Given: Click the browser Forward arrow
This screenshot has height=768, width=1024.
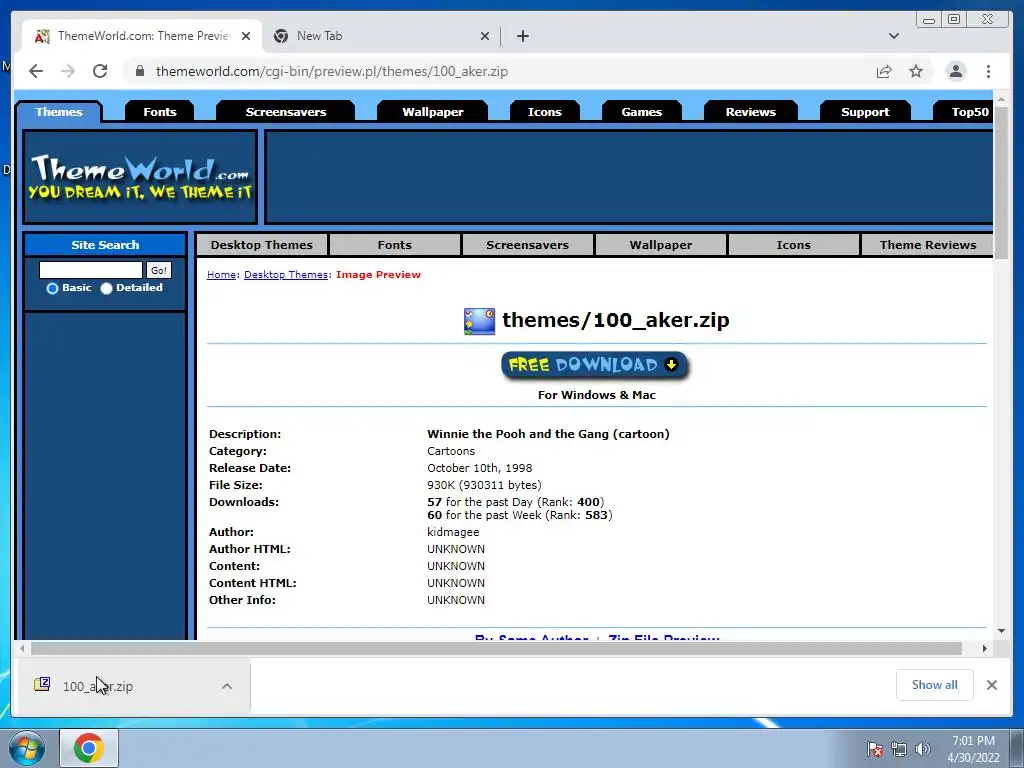Looking at the screenshot, I should coord(68,71).
